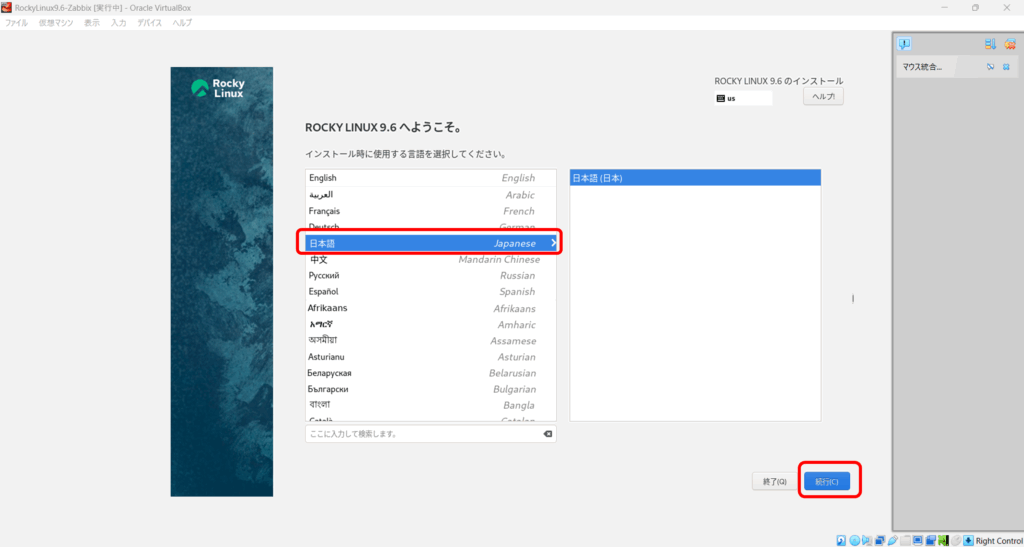Image resolution: width=1024 pixels, height=547 pixels.
Task: Open the 入力 menu
Action: 118,23
